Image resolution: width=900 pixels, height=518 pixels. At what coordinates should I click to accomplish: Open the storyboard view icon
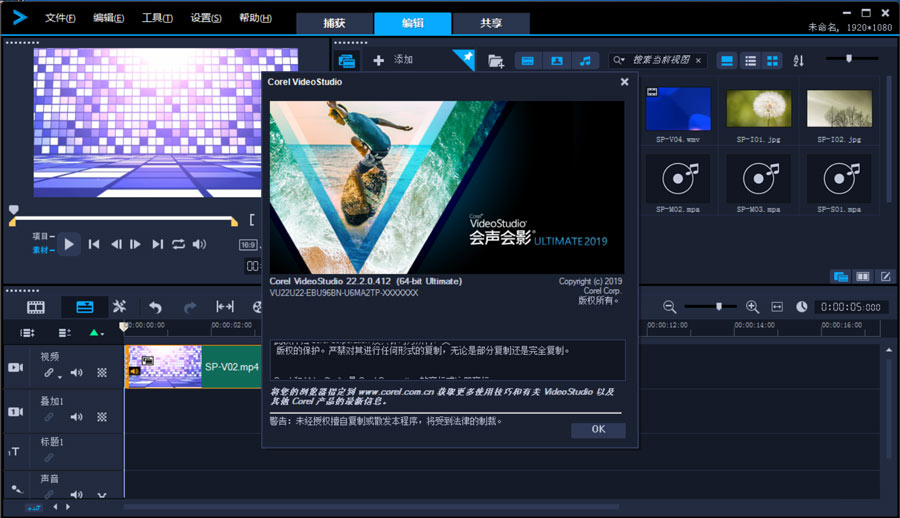36,307
